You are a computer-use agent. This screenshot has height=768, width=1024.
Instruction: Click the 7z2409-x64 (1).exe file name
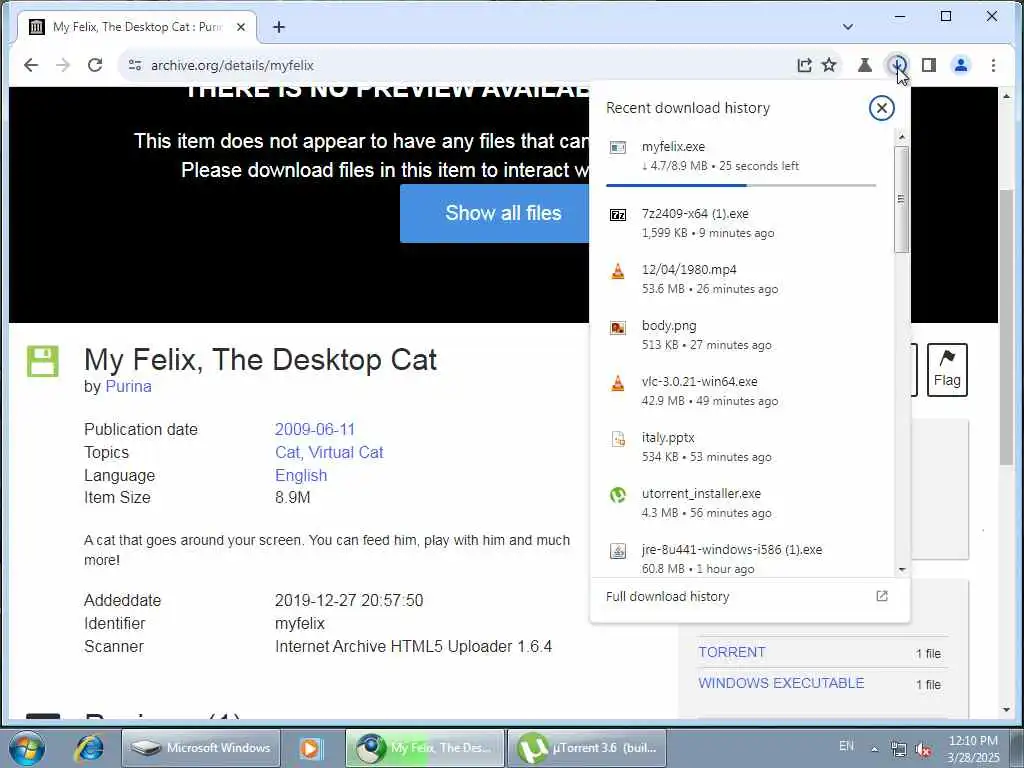click(695, 214)
